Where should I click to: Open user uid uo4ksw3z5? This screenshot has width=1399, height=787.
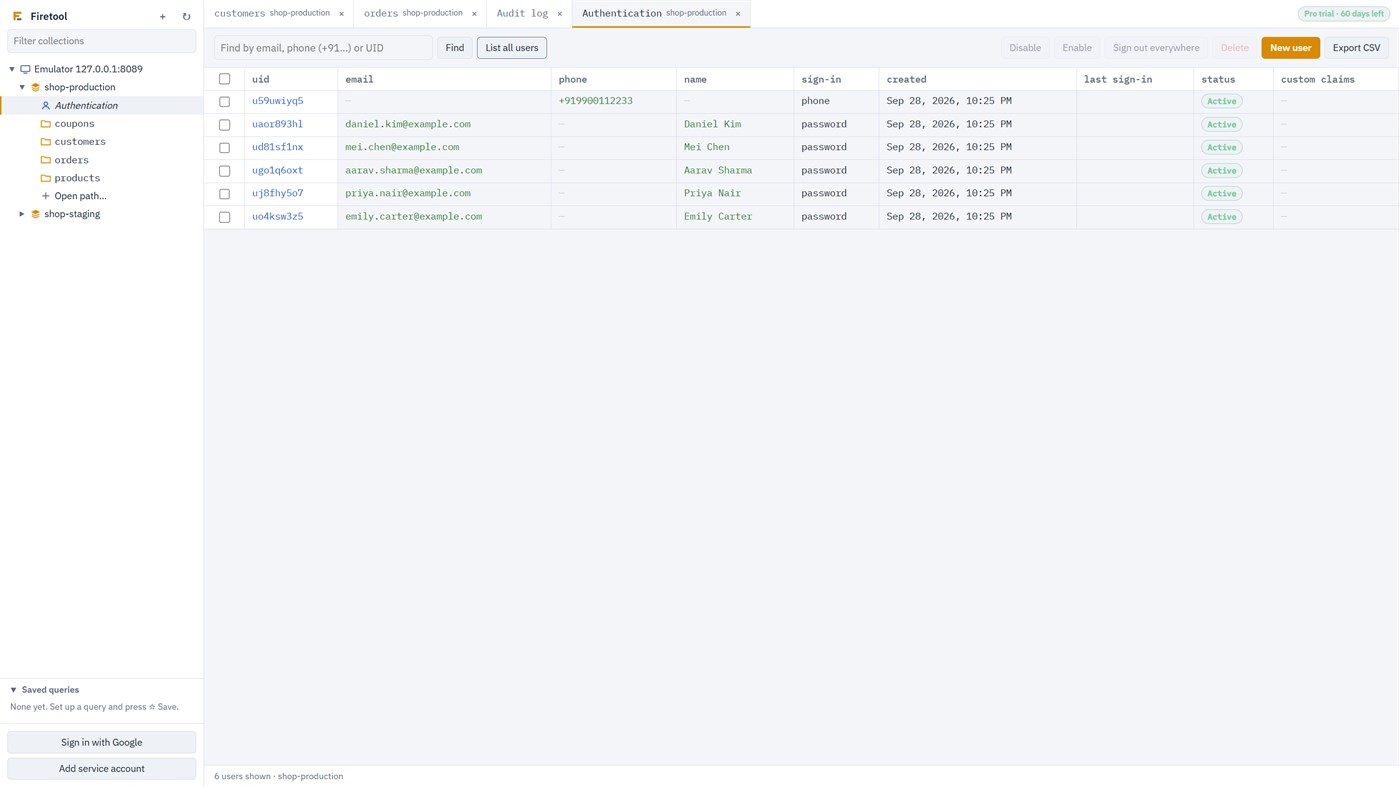coord(277,216)
